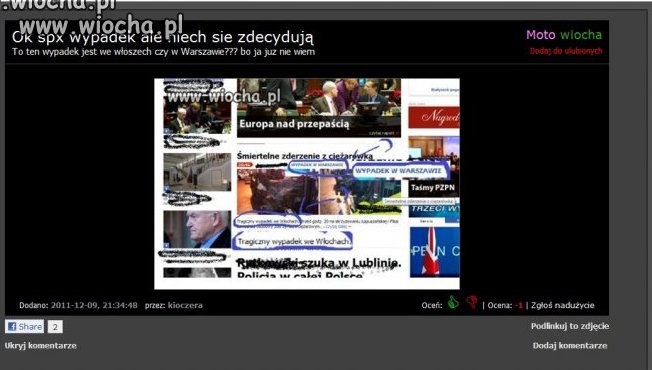Click Podlinkuj to zdjęcie link
This screenshot has height=370, width=652.
click(570, 326)
